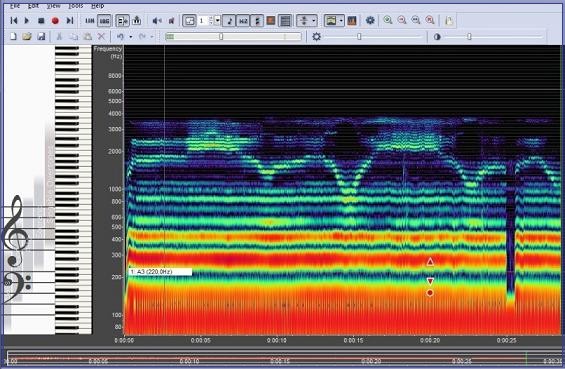Image resolution: width=565 pixels, height=369 pixels.
Task: Expand the spectrogram view mode dropdown
Action: (x=341, y=21)
